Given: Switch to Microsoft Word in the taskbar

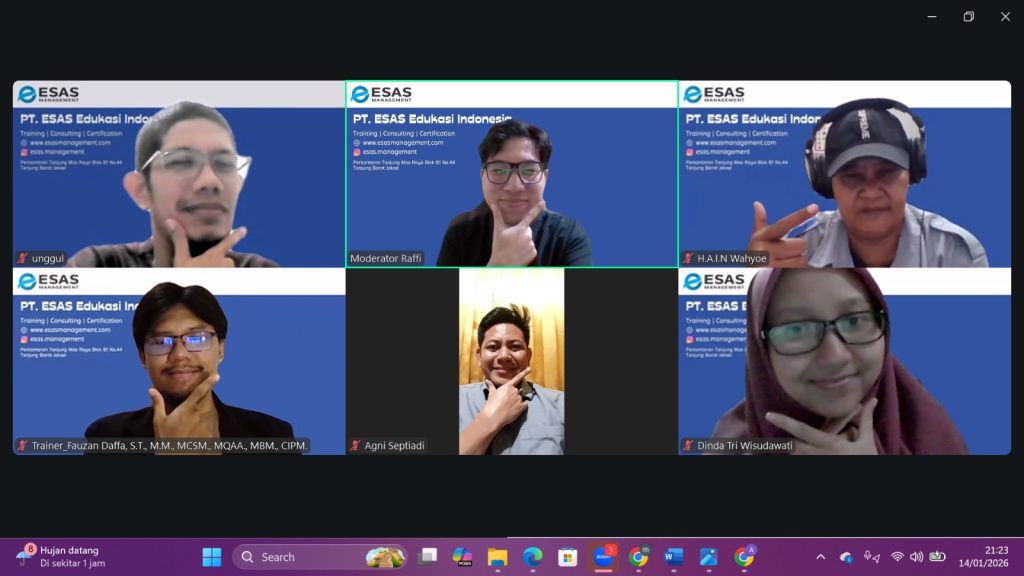Looking at the screenshot, I should point(673,557).
